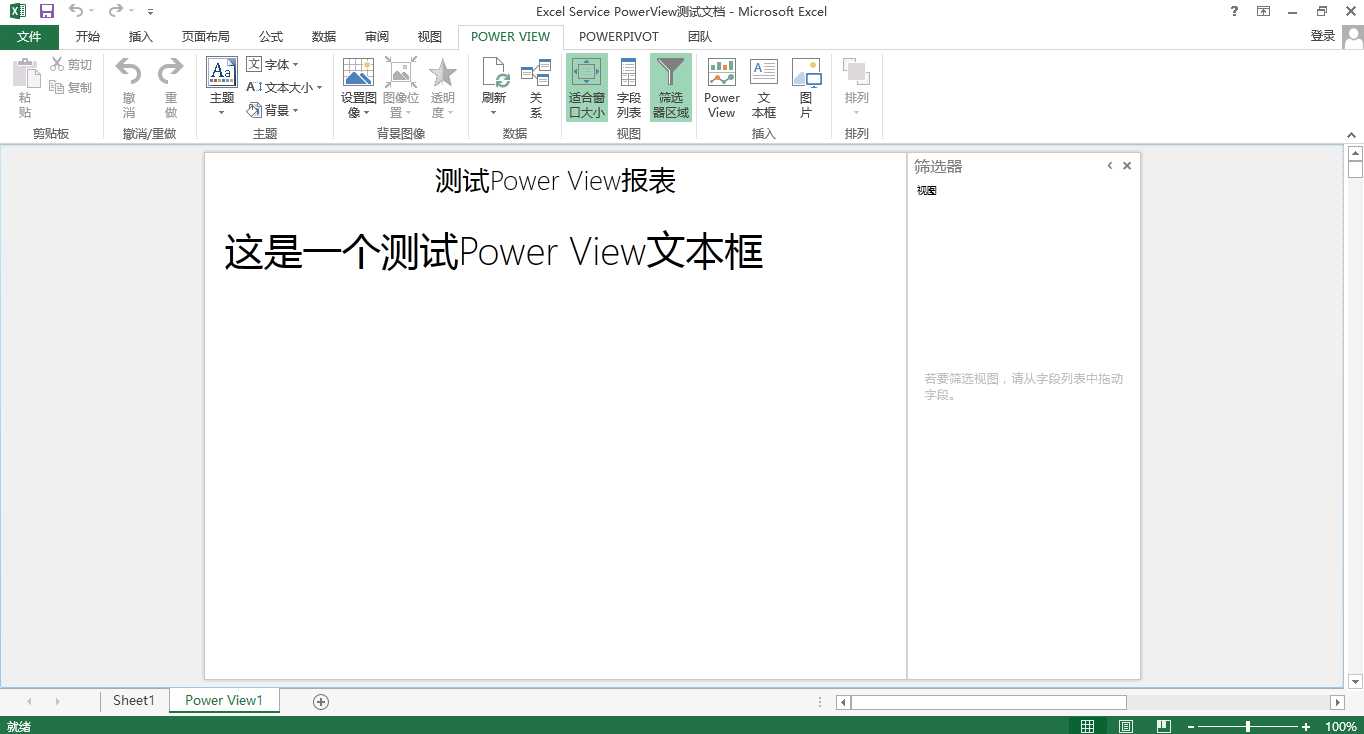Switch to the Sheet1 worksheet tab
This screenshot has width=1364, height=734.
tap(134, 701)
